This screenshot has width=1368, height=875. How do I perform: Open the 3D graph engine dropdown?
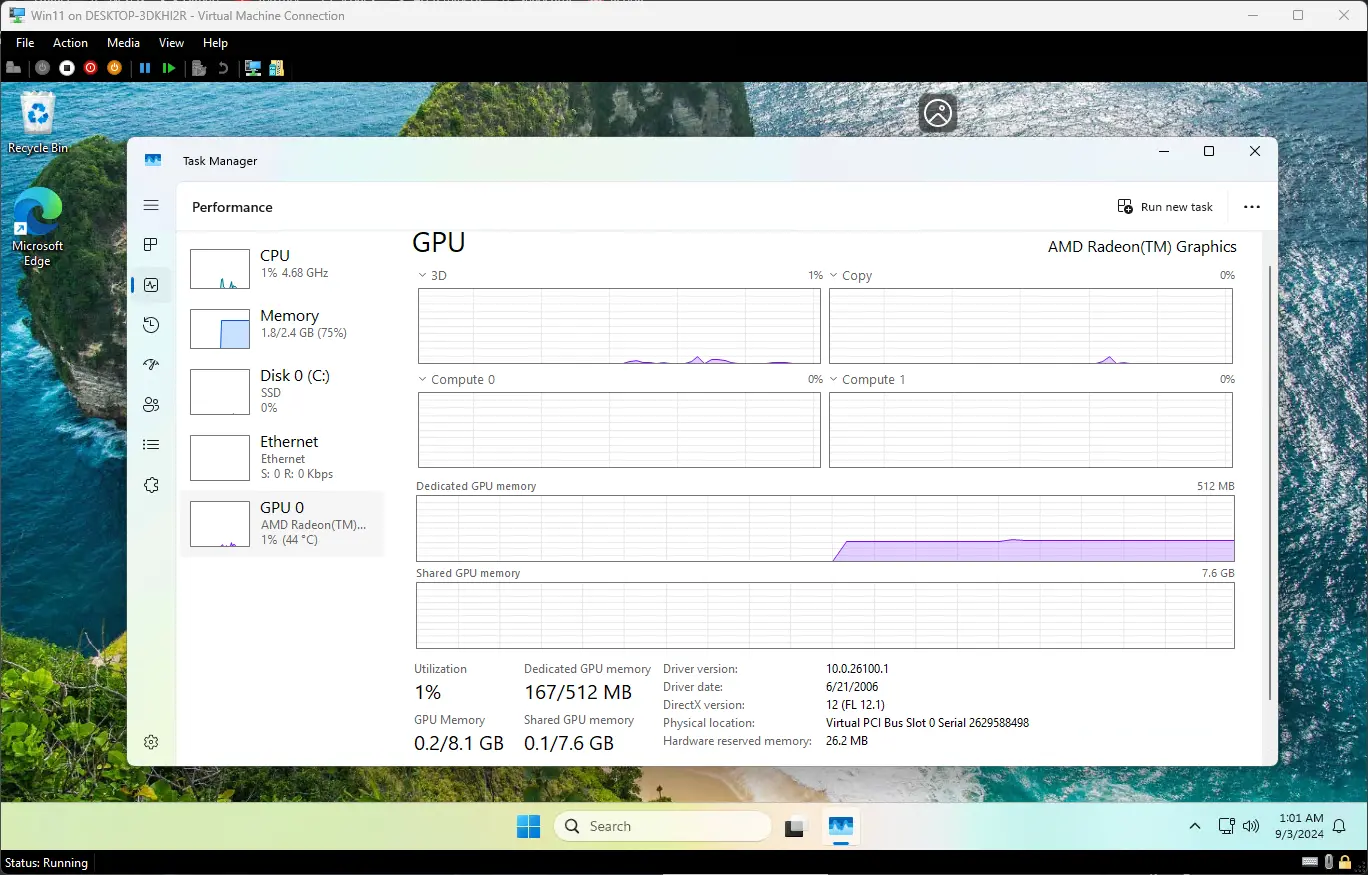pos(432,276)
